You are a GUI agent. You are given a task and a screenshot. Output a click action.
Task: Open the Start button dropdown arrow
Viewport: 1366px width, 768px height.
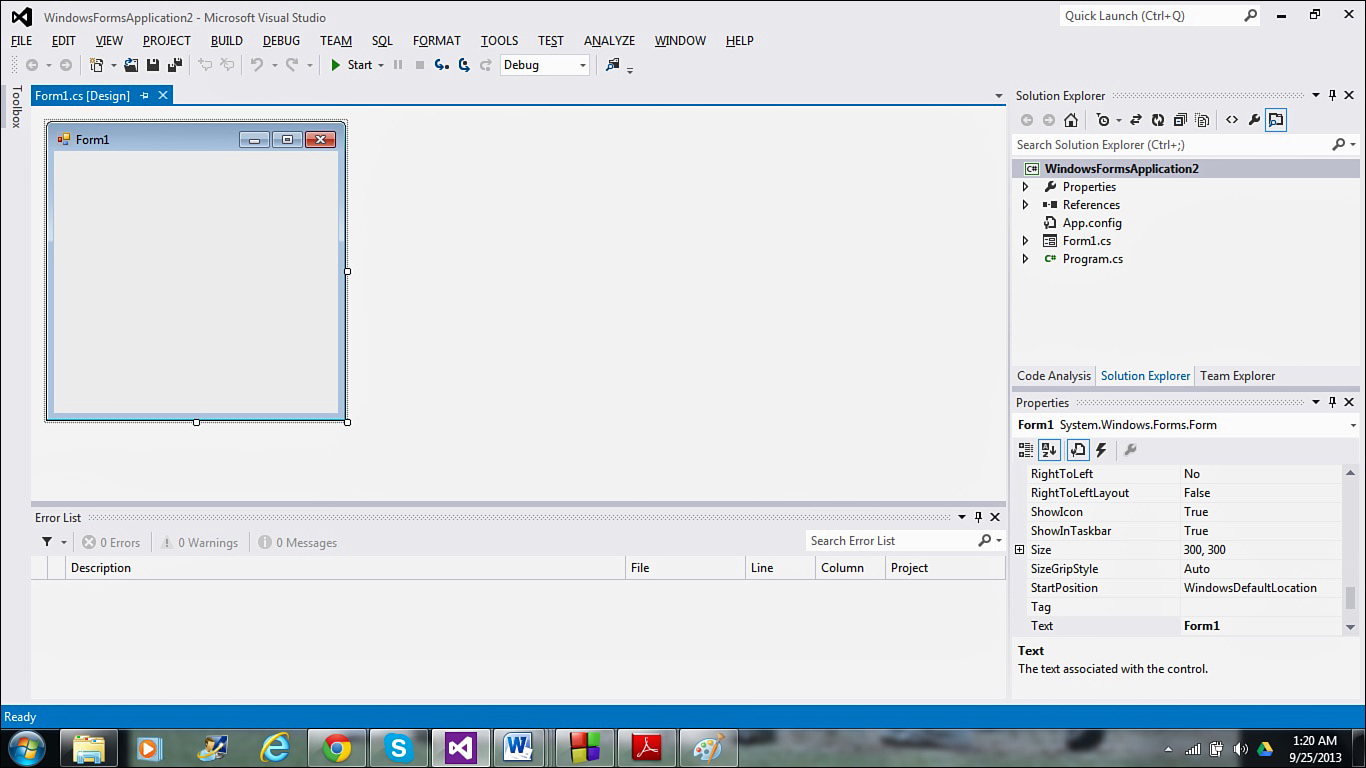click(x=381, y=65)
